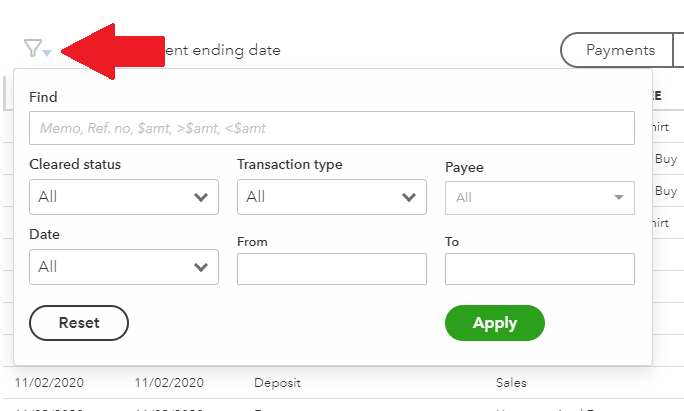
Task: Focus the Find memo search field
Action: 331,128
